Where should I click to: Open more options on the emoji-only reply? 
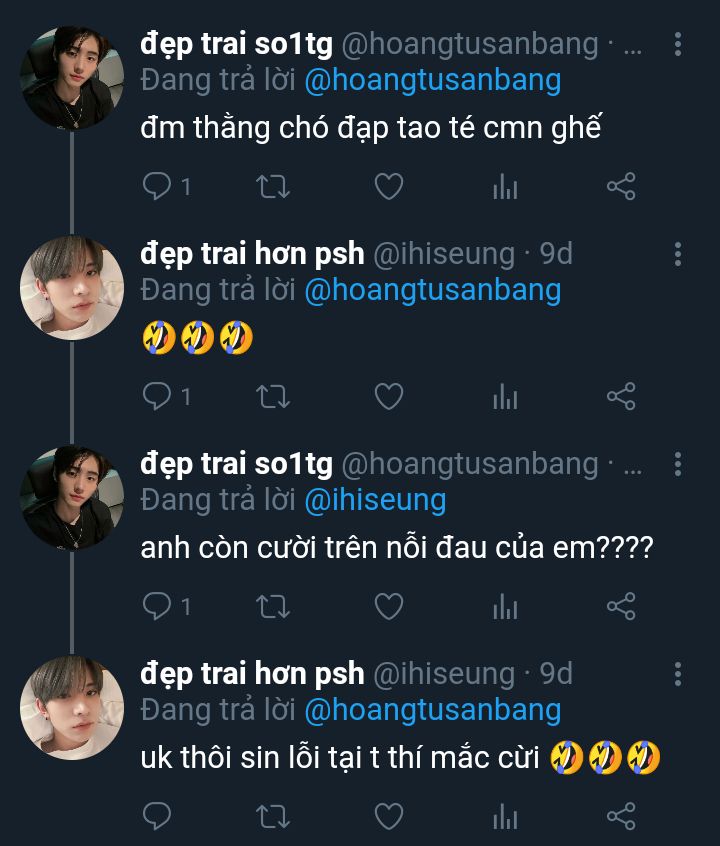point(679,254)
